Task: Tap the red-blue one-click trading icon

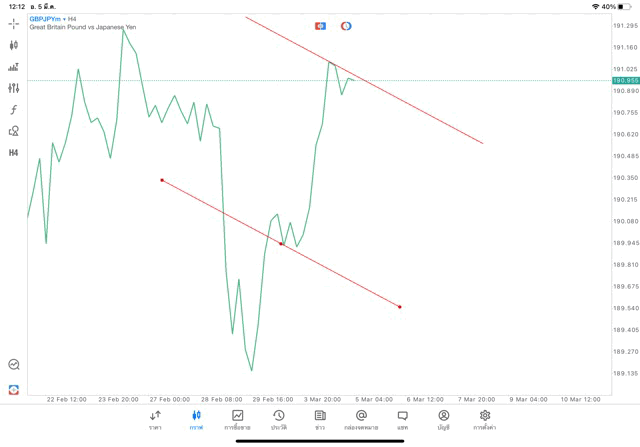Action: [321, 26]
